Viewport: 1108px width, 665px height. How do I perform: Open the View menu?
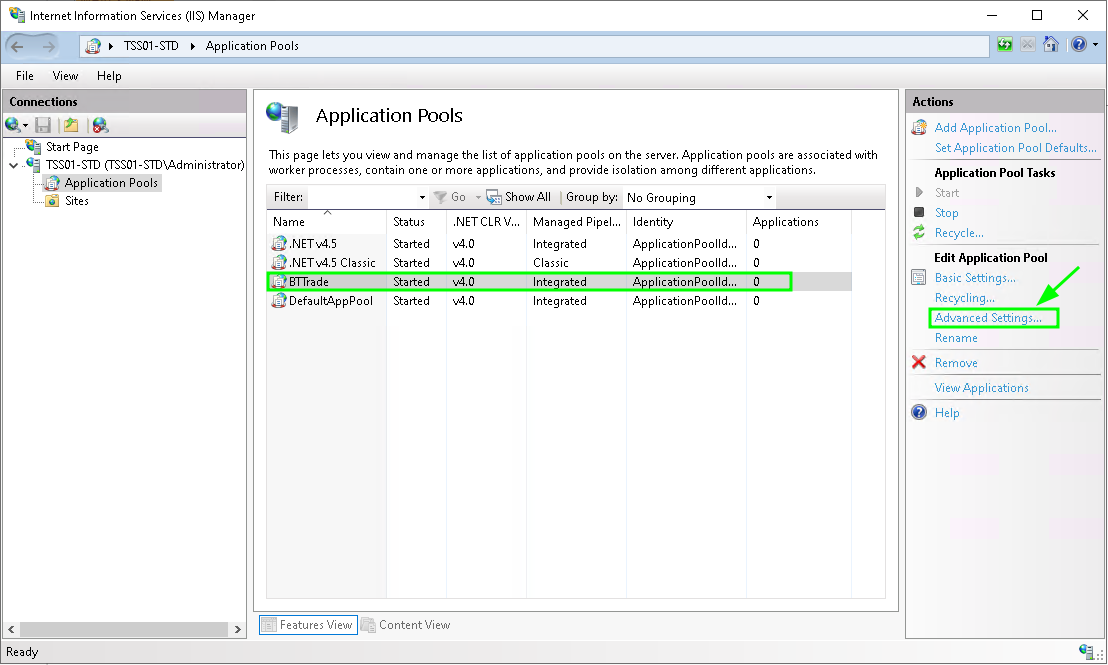65,76
